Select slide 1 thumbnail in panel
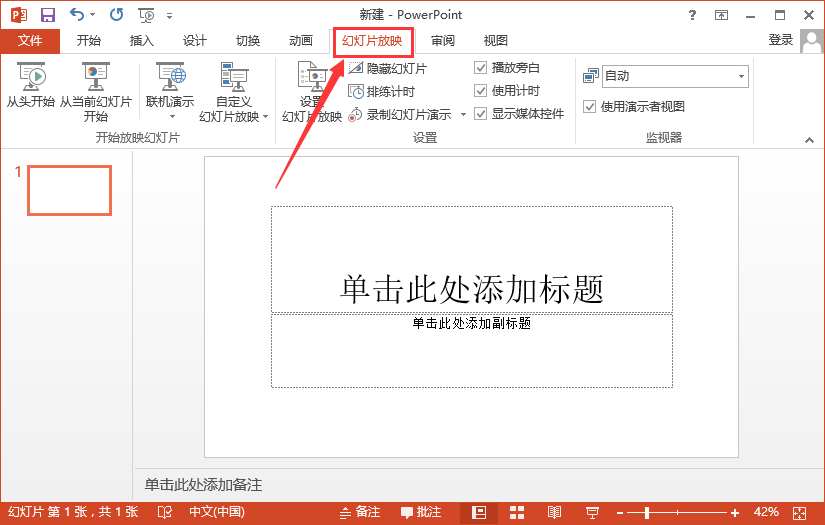Screen dimensions: 825x525 (x=69, y=190)
